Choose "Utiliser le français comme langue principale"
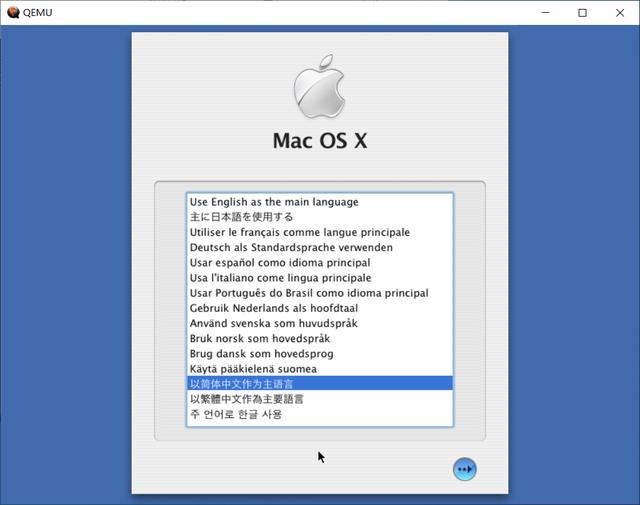This screenshot has width=640, height=505. (320, 232)
